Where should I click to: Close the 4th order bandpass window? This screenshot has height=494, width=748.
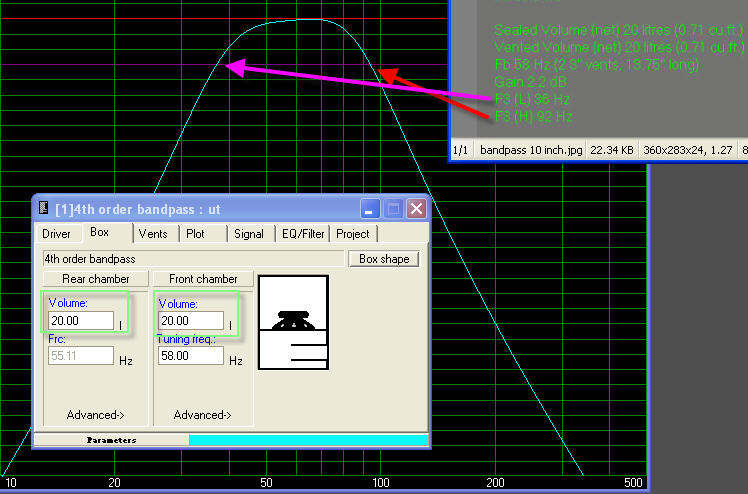(416, 209)
